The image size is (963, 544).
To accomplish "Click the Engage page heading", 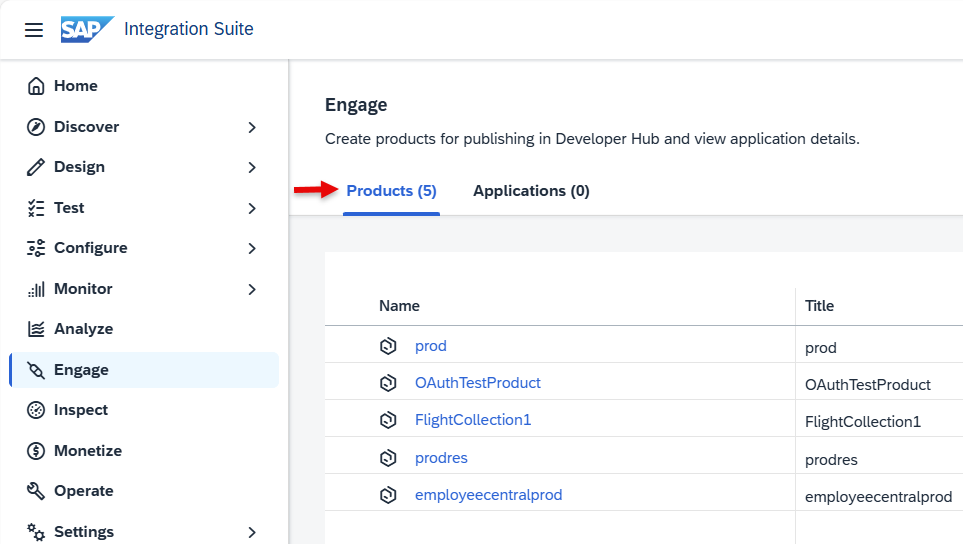I will 356,105.
